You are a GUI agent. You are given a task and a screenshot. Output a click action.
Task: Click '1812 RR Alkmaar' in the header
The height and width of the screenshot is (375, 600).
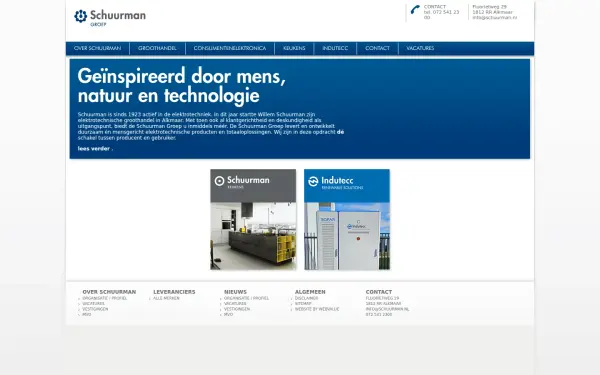tap(492, 12)
